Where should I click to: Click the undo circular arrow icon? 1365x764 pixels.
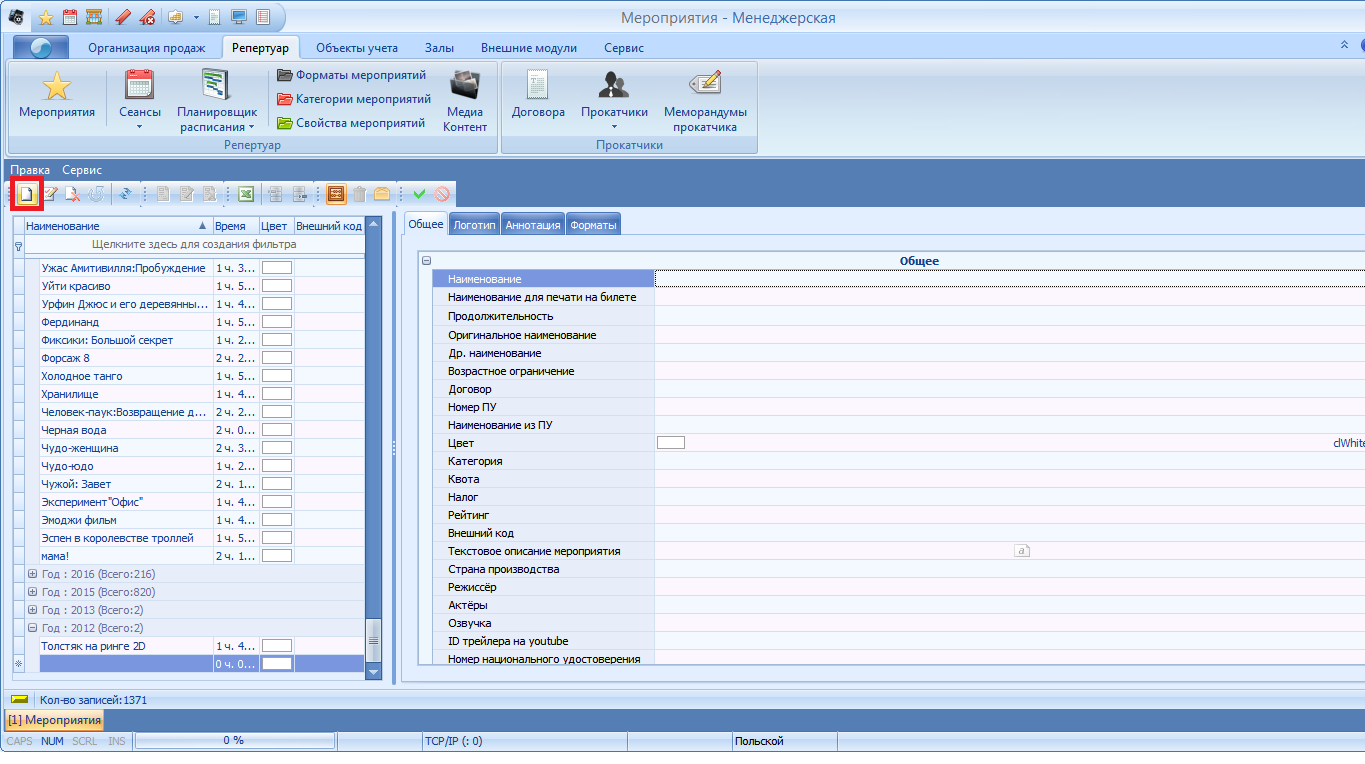click(x=95, y=194)
